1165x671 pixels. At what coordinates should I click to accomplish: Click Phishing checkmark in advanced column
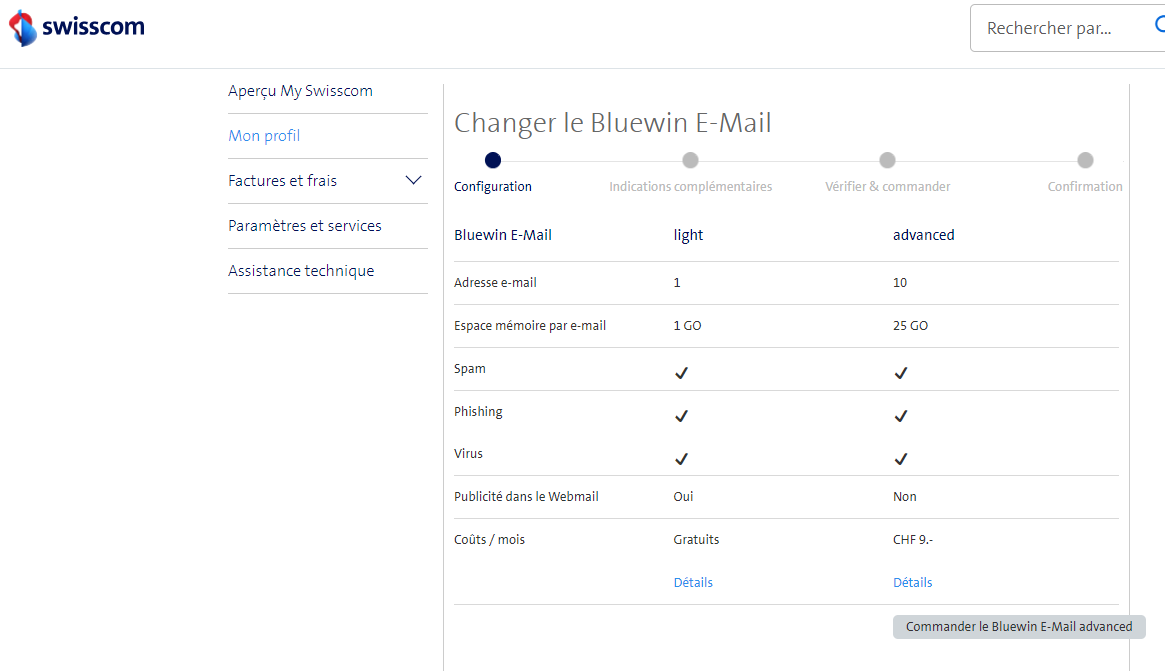pyautogui.click(x=900, y=416)
